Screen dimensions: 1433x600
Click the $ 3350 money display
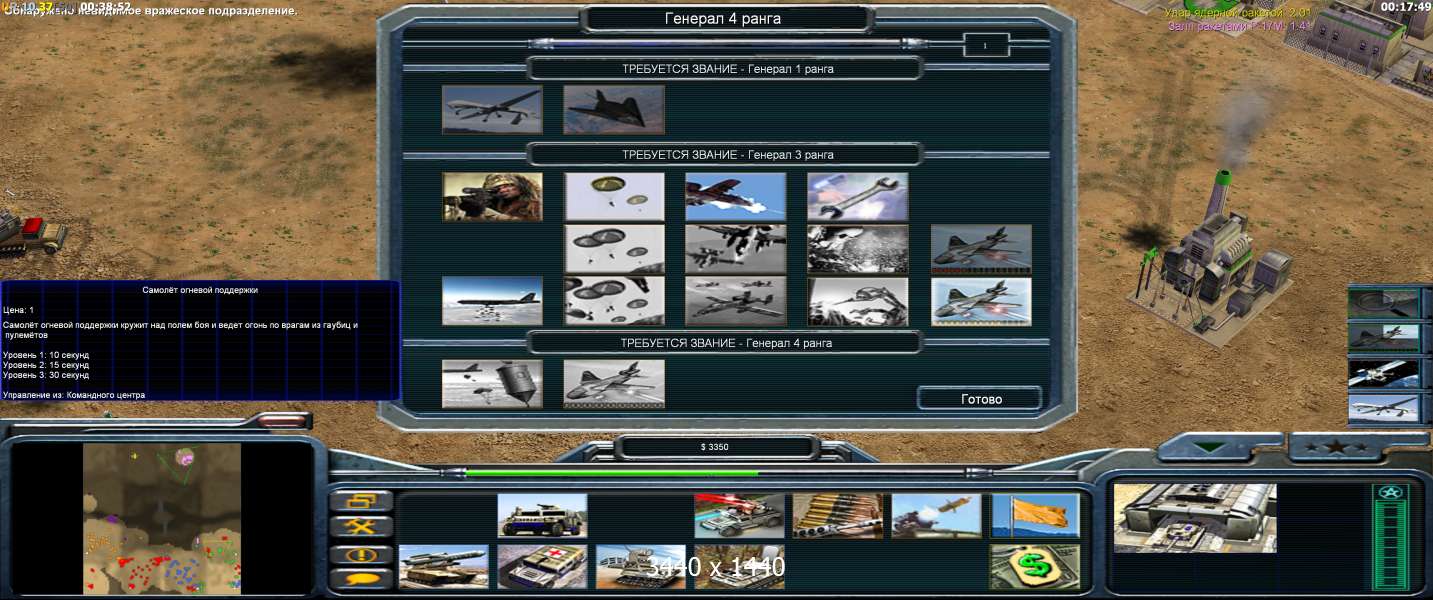714,447
